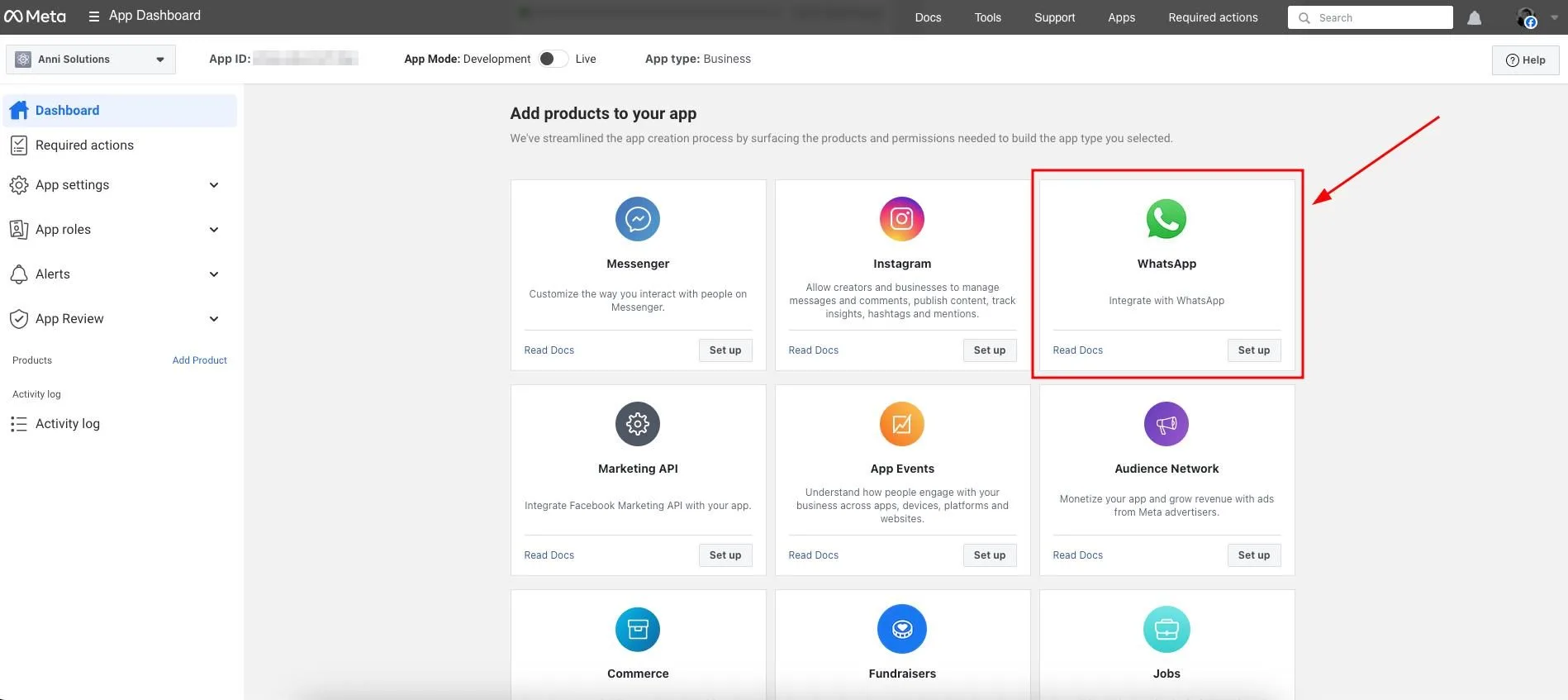Click the Fundraisers product icon
Viewport: 1568px width, 700px height.
coord(902,629)
